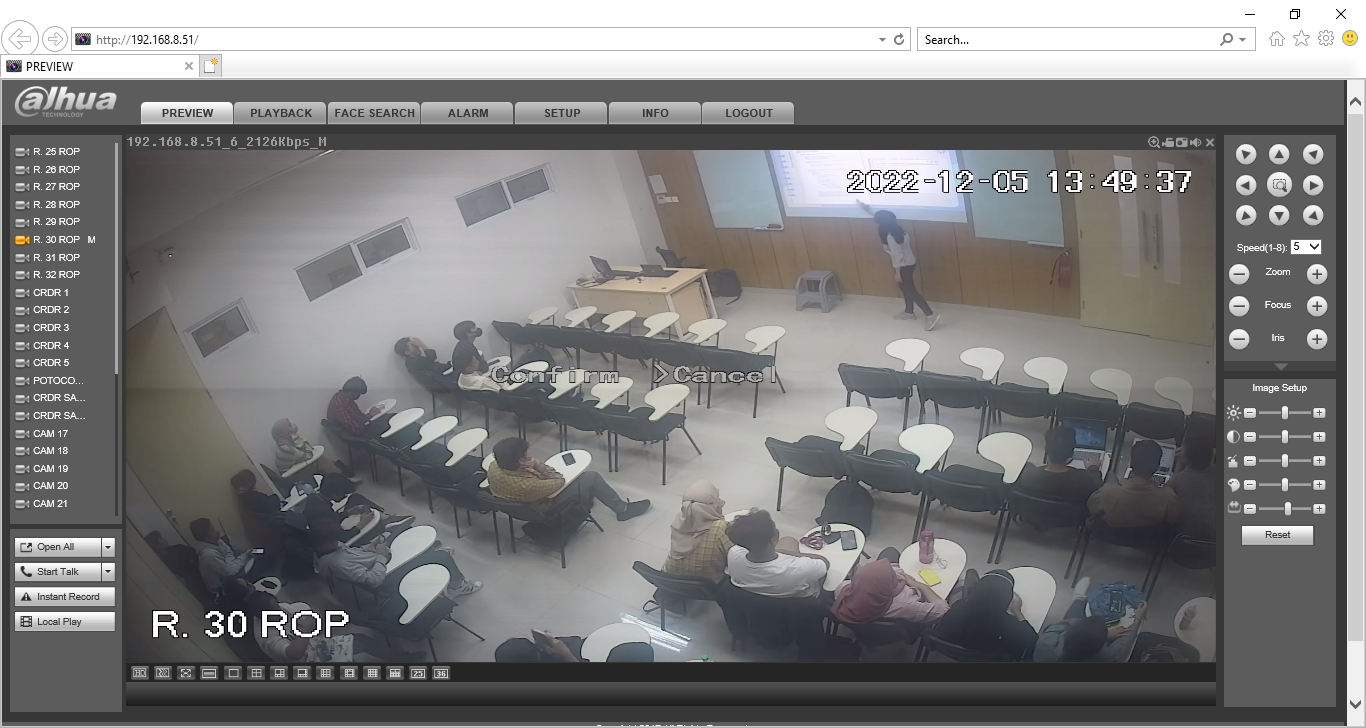Viewport: 1366px width, 728px height.
Task: Take a snapshot of the video
Action: (x=1182, y=143)
